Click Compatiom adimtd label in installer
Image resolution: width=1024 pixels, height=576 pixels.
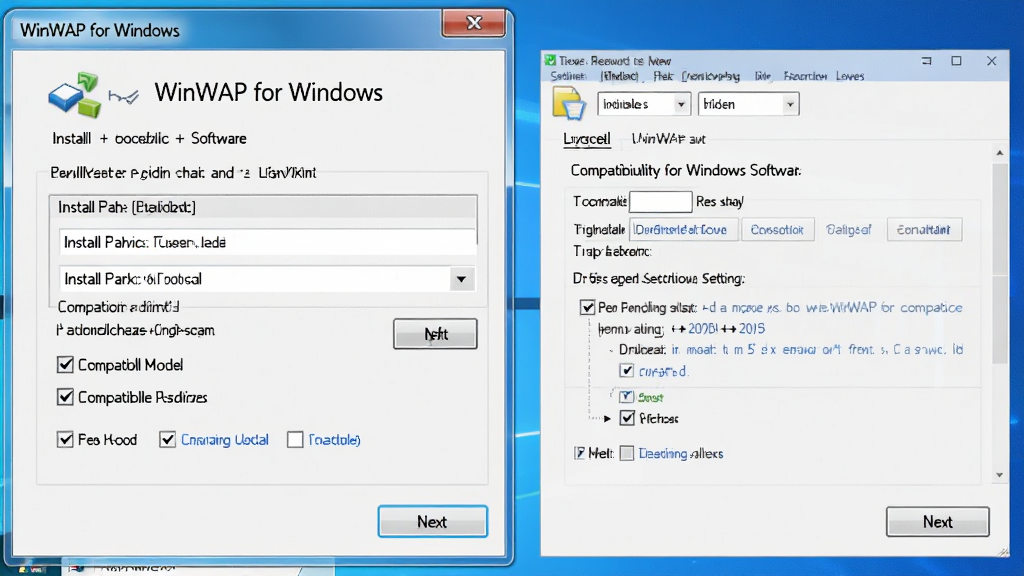tap(118, 306)
